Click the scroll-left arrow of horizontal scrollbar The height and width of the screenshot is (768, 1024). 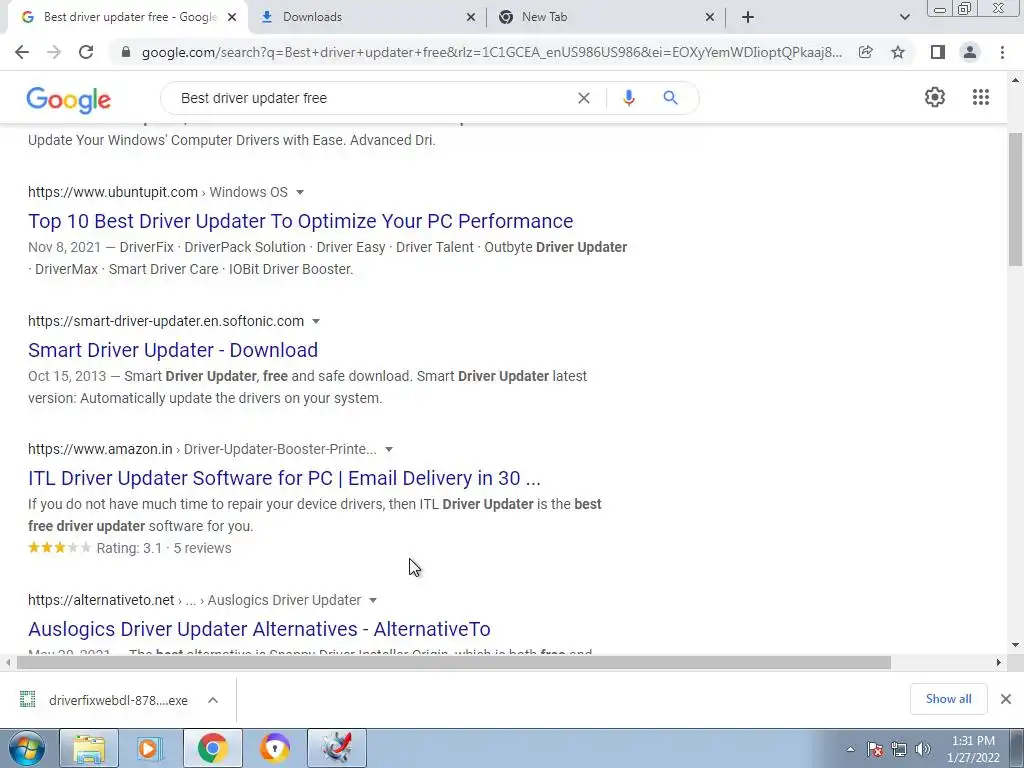pos(8,663)
